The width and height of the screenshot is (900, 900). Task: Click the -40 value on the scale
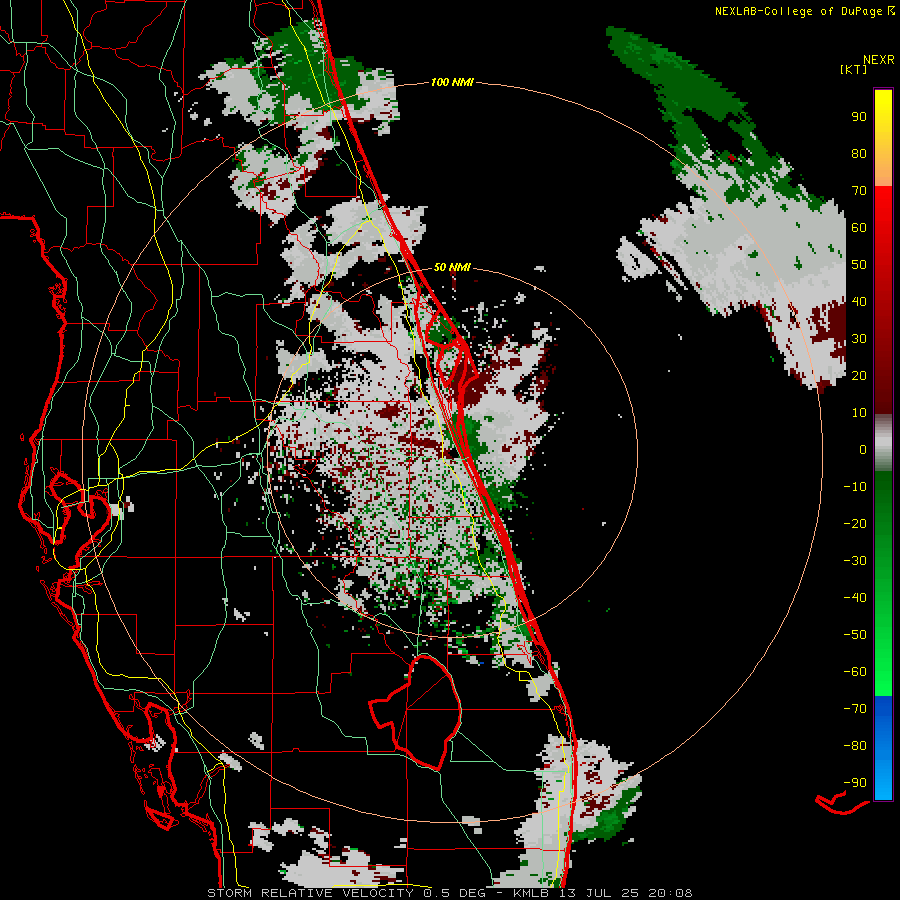[855, 598]
